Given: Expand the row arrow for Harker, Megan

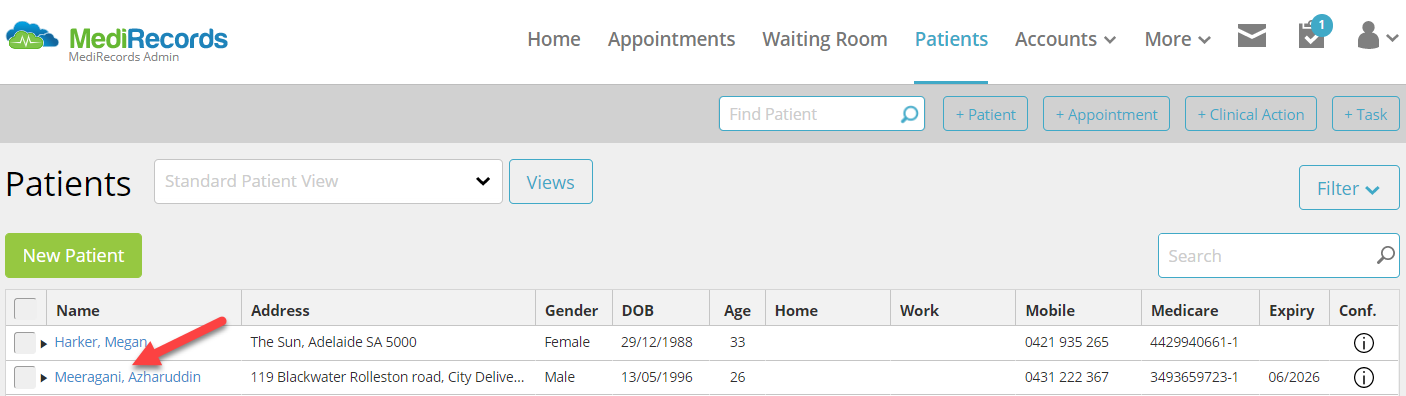Looking at the screenshot, I should click(x=44, y=344).
